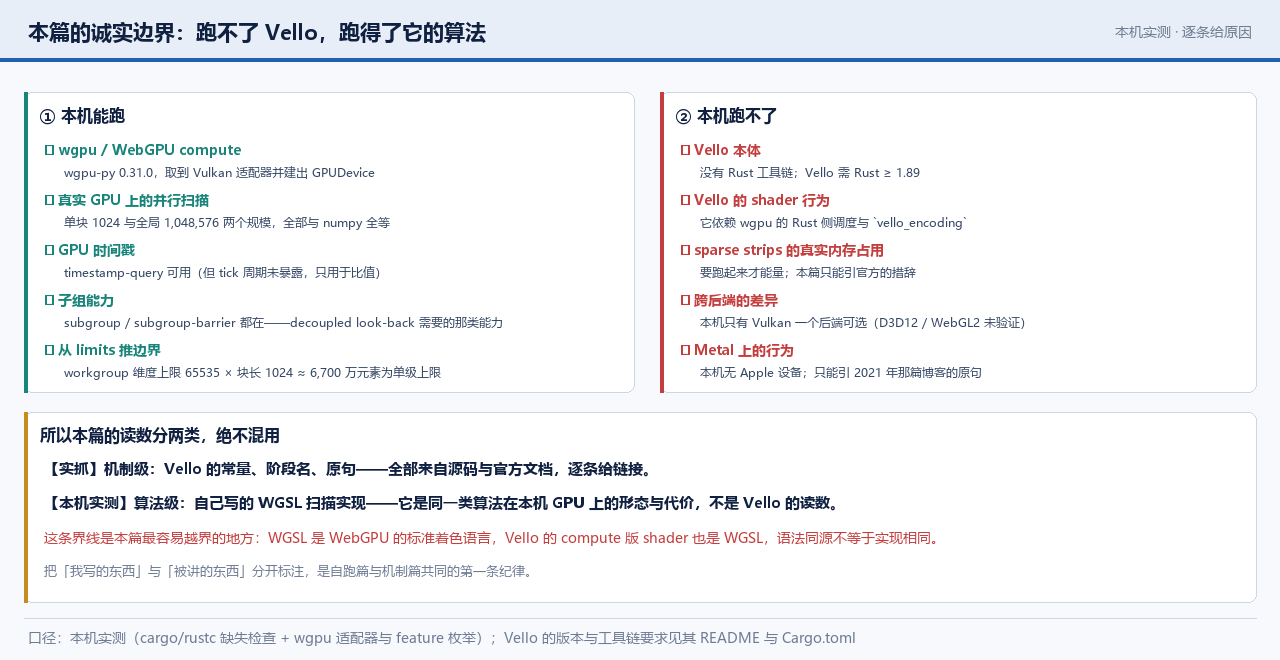Select the 'workgroup 维度上限 65535' line
The height and width of the screenshot is (660, 1280).
pos(252,372)
